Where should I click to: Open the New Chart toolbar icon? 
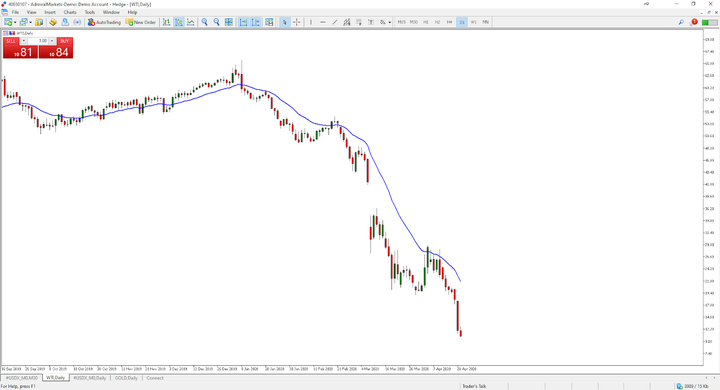[8, 22]
